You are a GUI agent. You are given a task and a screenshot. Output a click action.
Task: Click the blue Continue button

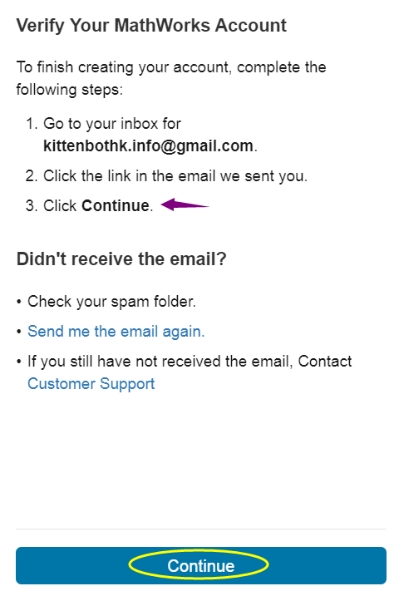pyautogui.click(x=201, y=565)
